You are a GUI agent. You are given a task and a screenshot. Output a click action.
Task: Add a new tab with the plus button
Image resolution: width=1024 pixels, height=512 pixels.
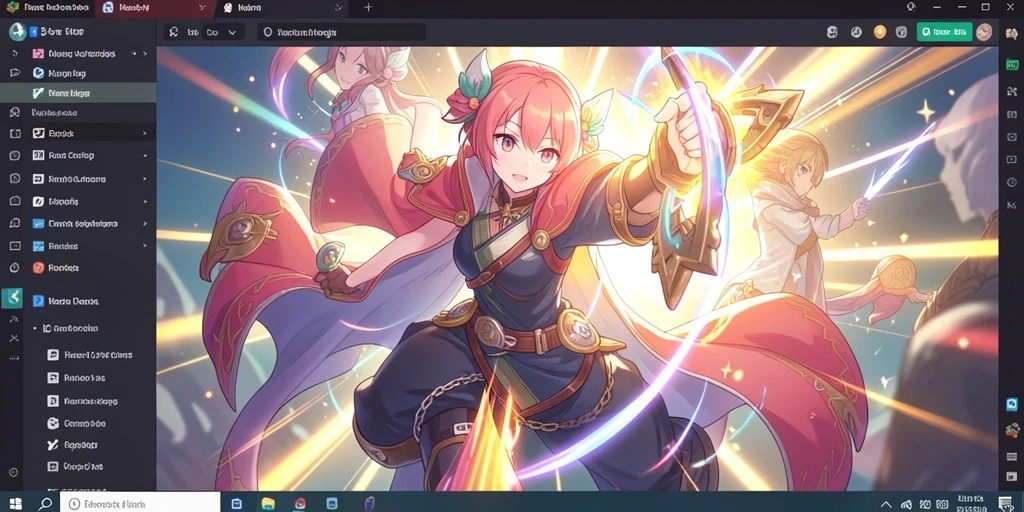pyautogui.click(x=368, y=7)
